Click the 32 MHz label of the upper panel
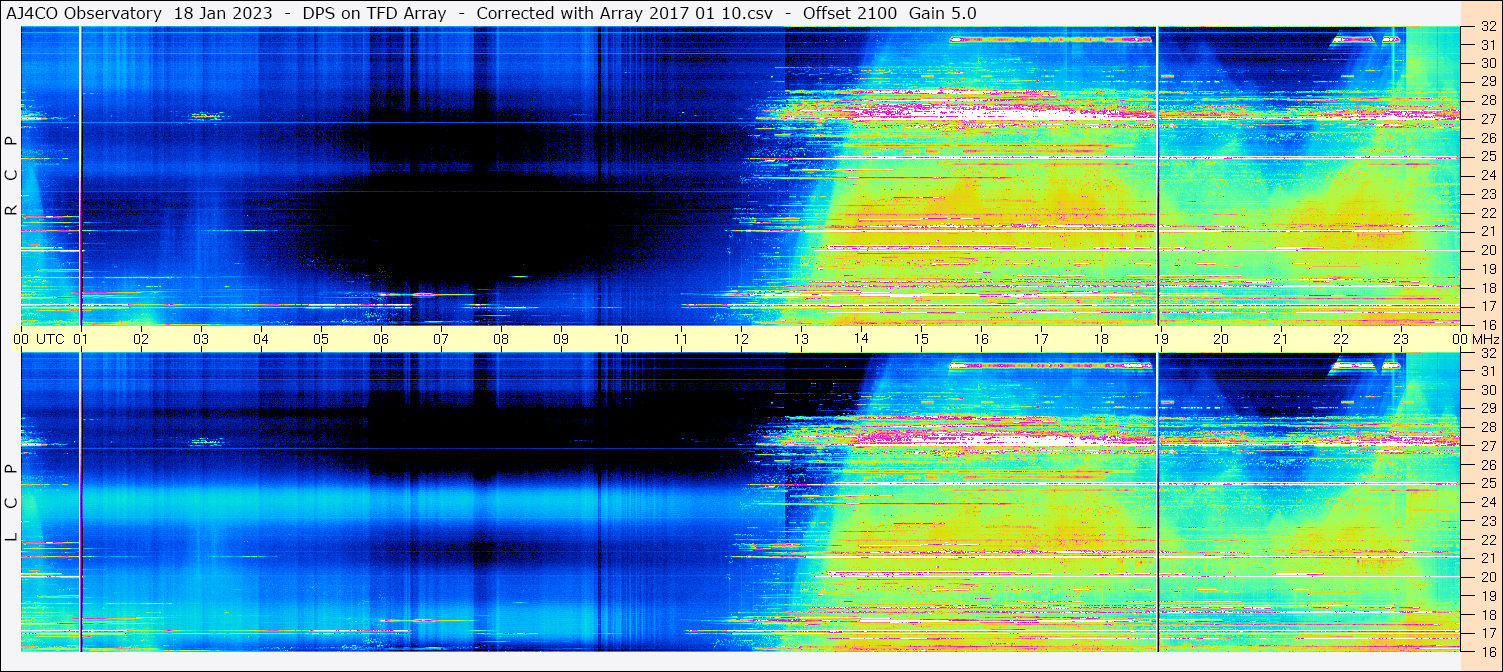 click(x=1487, y=28)
